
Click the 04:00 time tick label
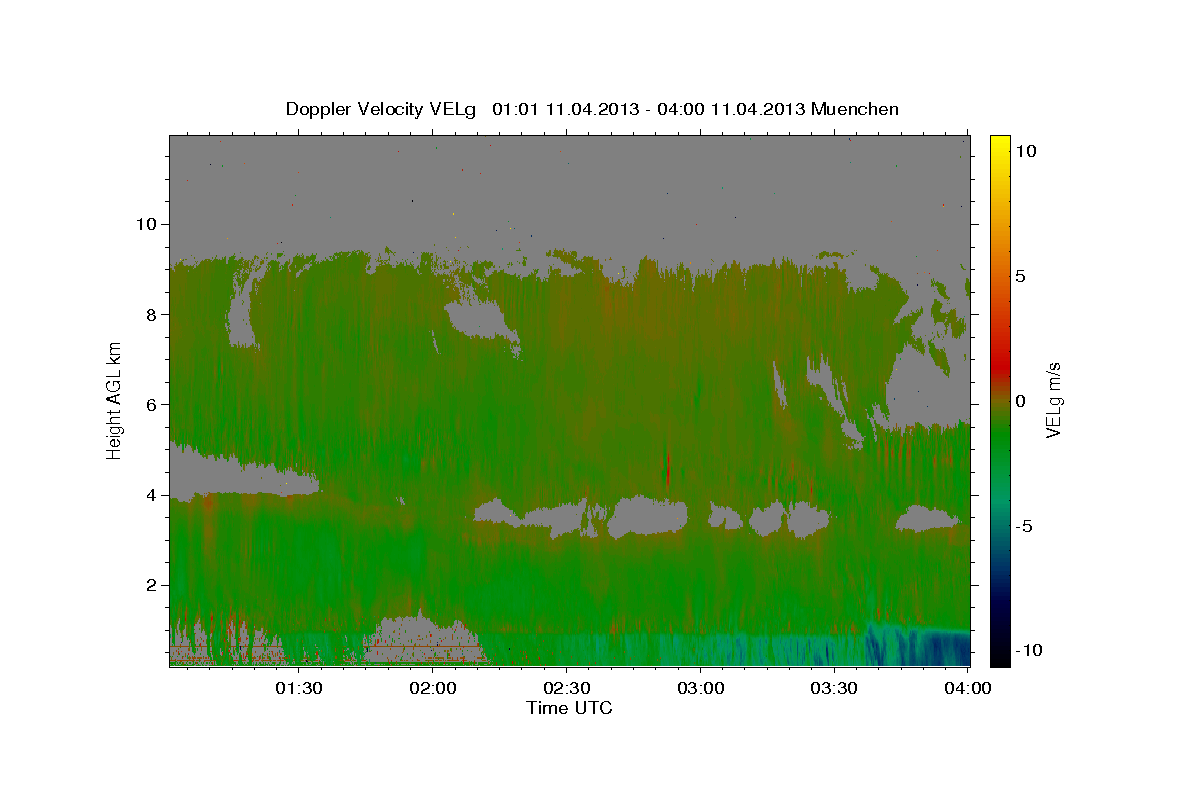pyautogui.click(x=968, y=688)
